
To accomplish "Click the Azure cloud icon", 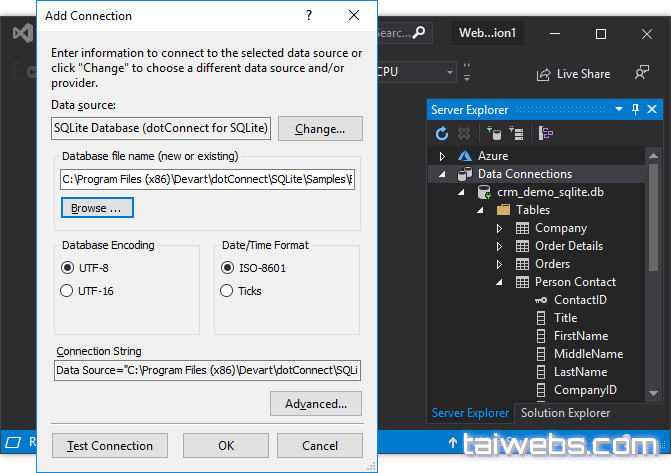I will pos(464,156).
